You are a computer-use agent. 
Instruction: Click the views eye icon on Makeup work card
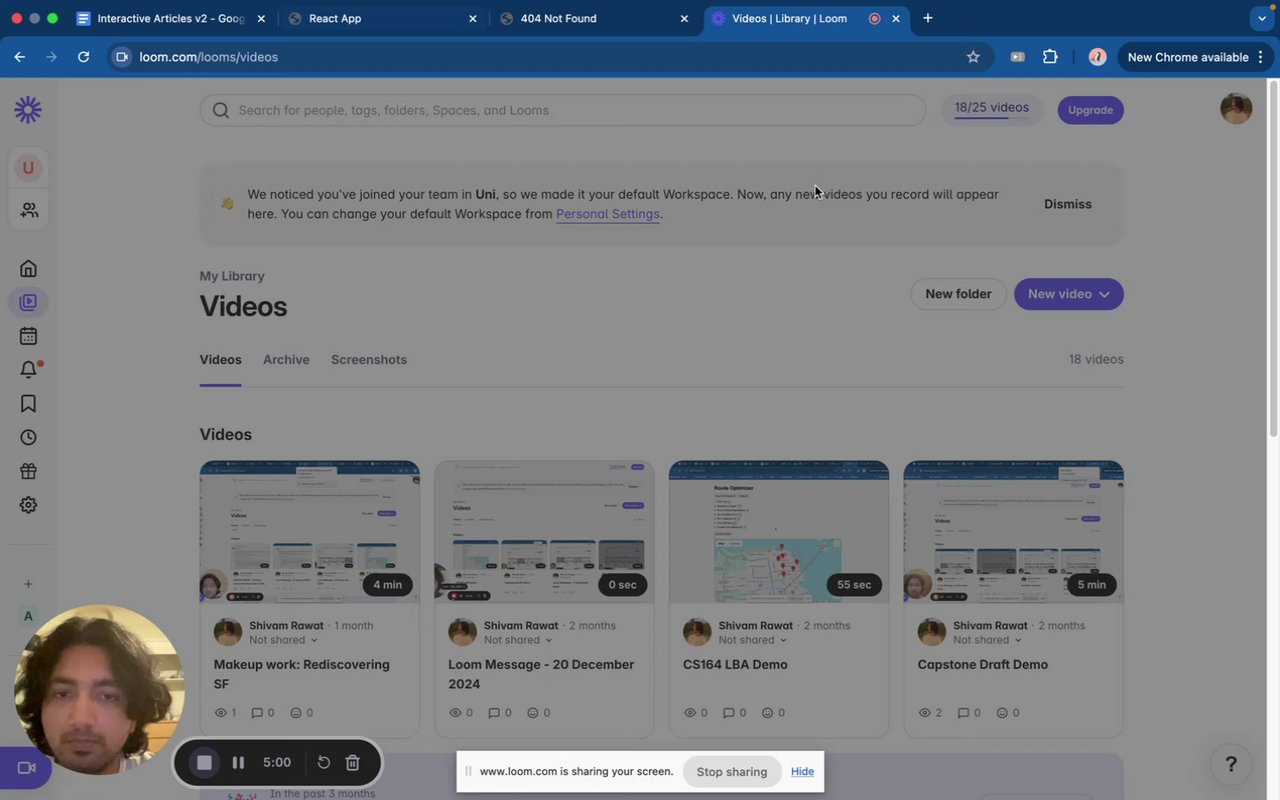(221, 713)
